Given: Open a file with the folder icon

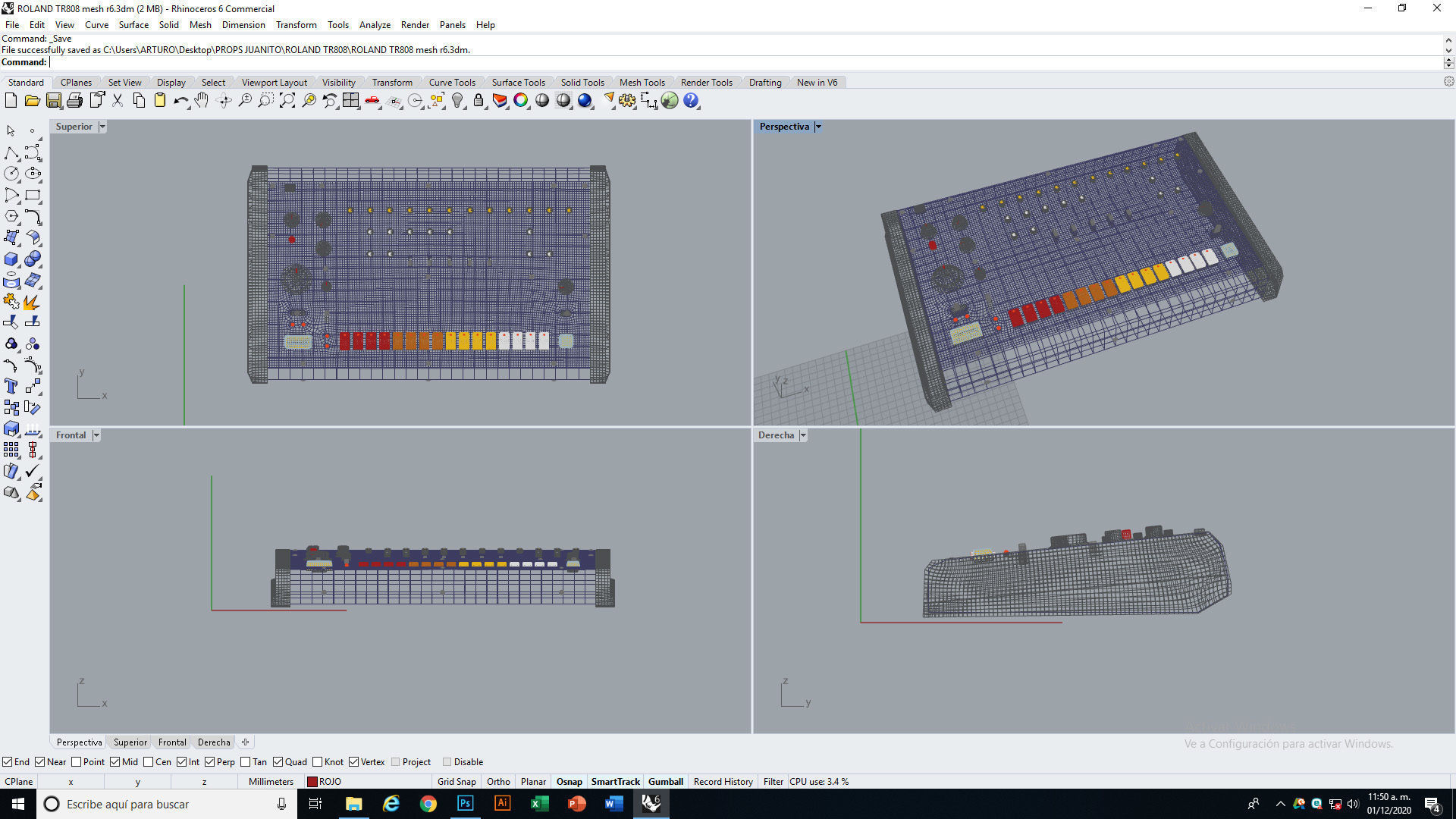Looking at the screenshot, I should pyautogui.click(x=32, y=101).
